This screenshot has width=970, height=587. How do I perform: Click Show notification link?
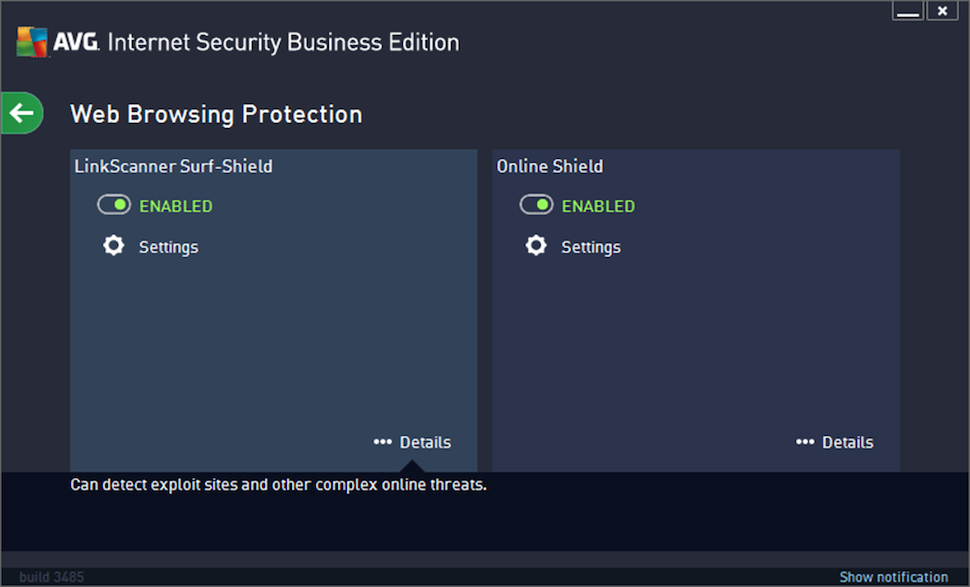(x=891, y=576)
